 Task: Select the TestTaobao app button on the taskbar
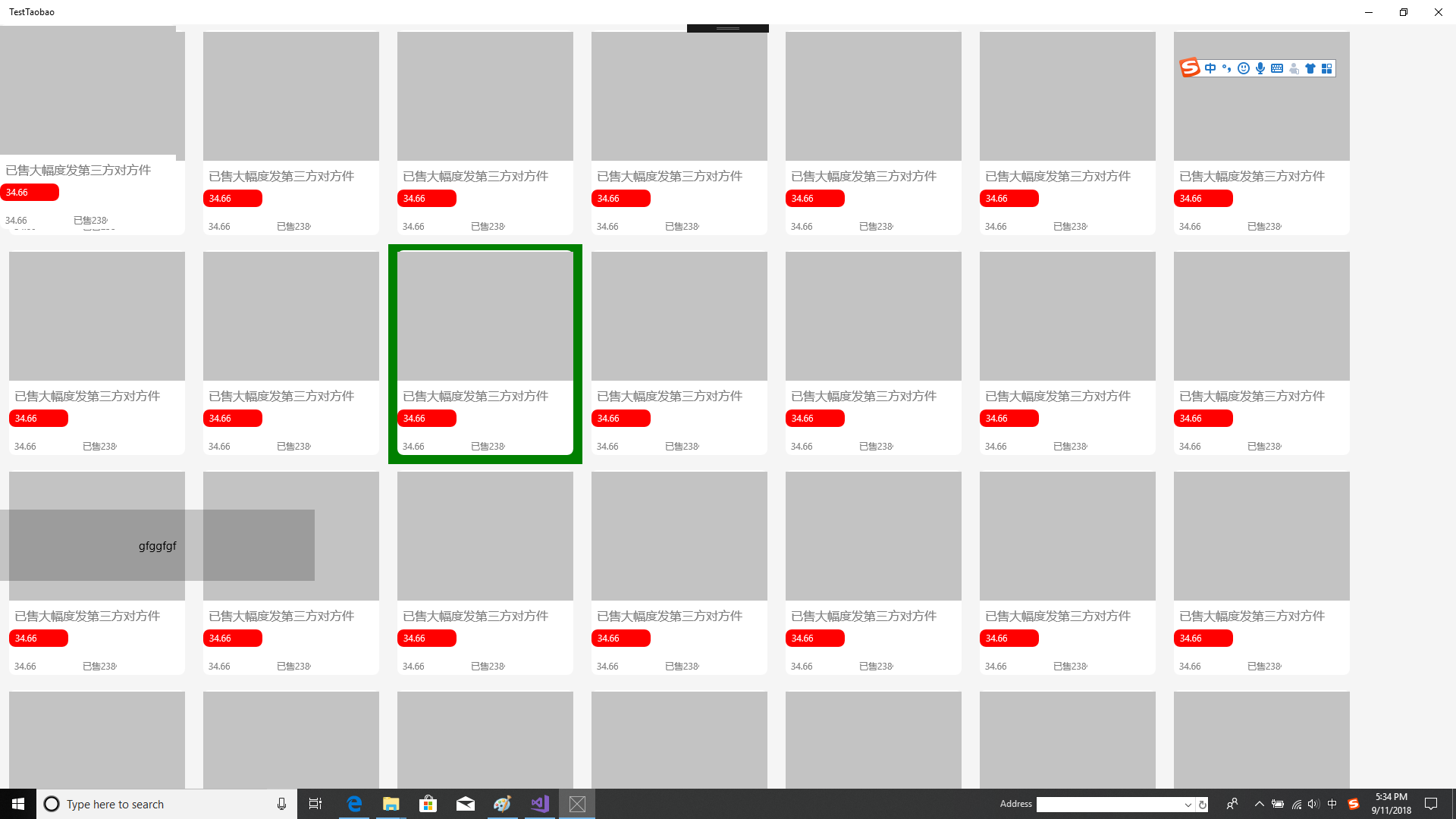point(577,804)
